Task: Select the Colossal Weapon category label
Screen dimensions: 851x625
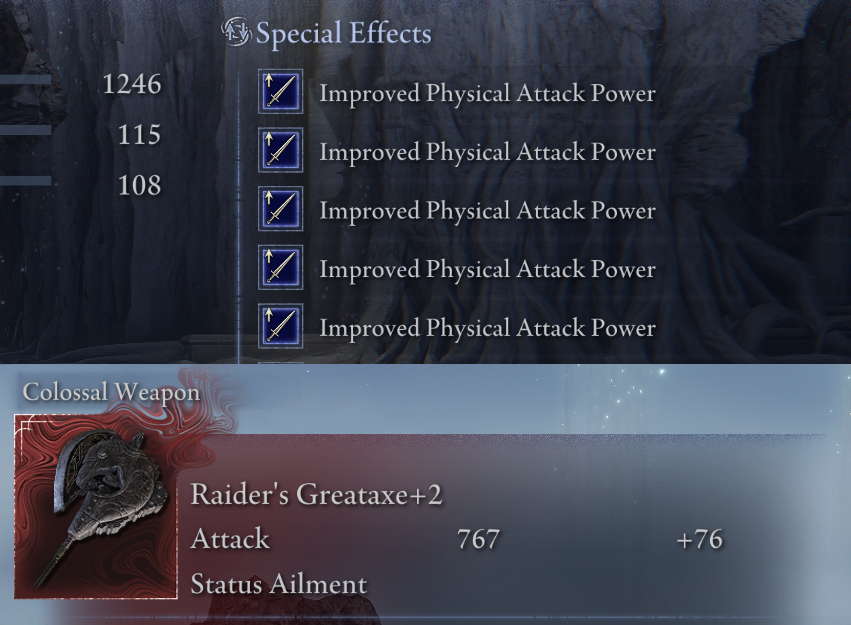Action: pyautogui.click(x=111, y=392)
